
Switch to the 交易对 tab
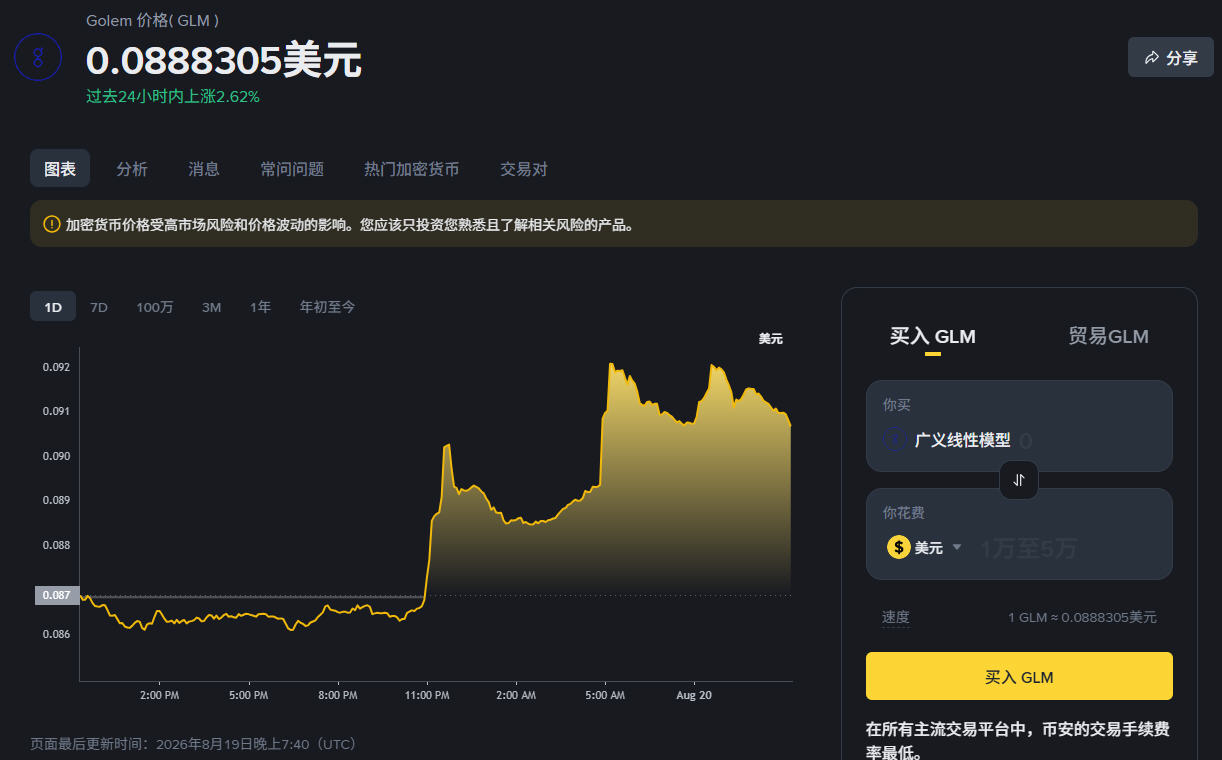pos(524,169)
